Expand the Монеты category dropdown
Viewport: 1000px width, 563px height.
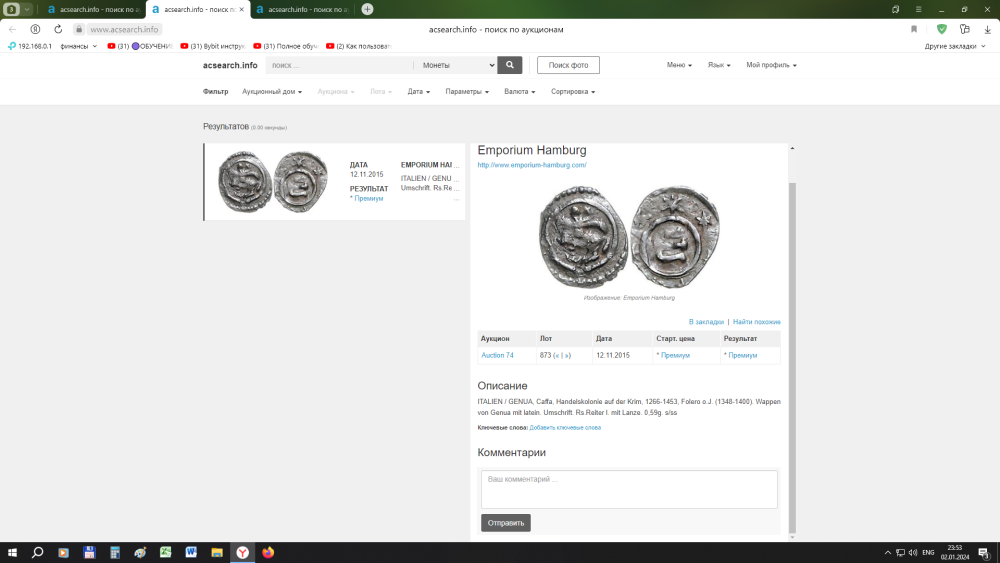click(455, 65)
